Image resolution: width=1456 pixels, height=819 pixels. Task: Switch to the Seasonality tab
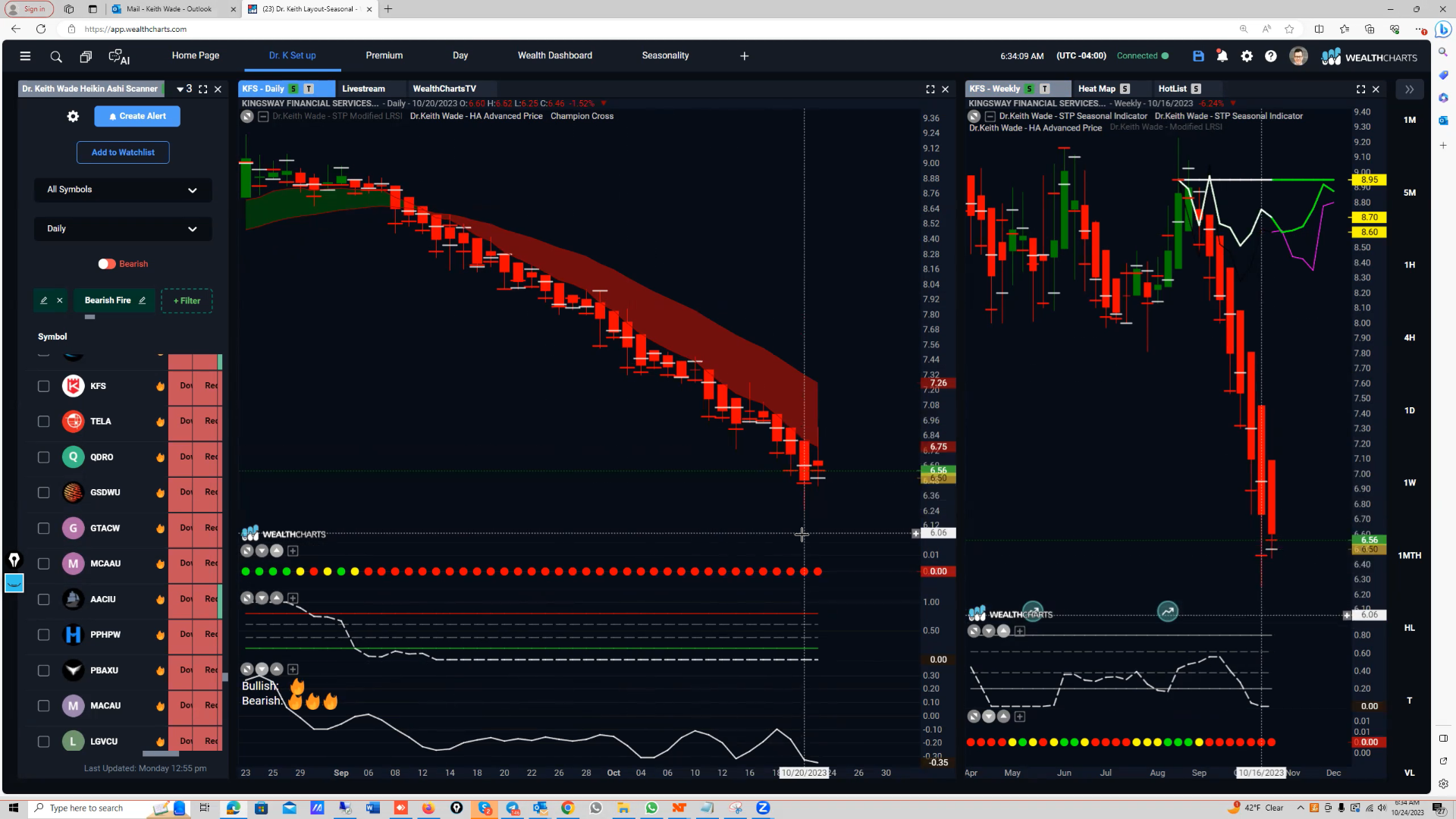[x=665, y=55]
